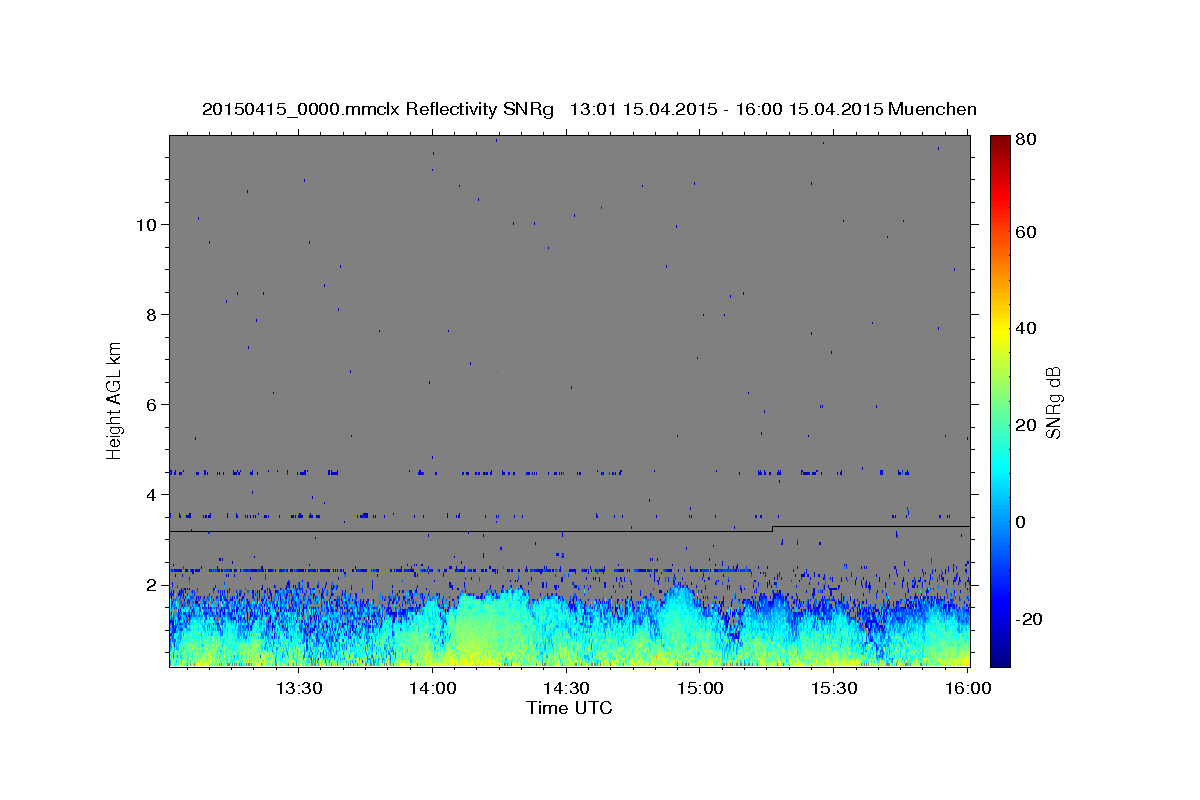Click the 10 km height tick label
1200x800 pixels.
(147, 224)
